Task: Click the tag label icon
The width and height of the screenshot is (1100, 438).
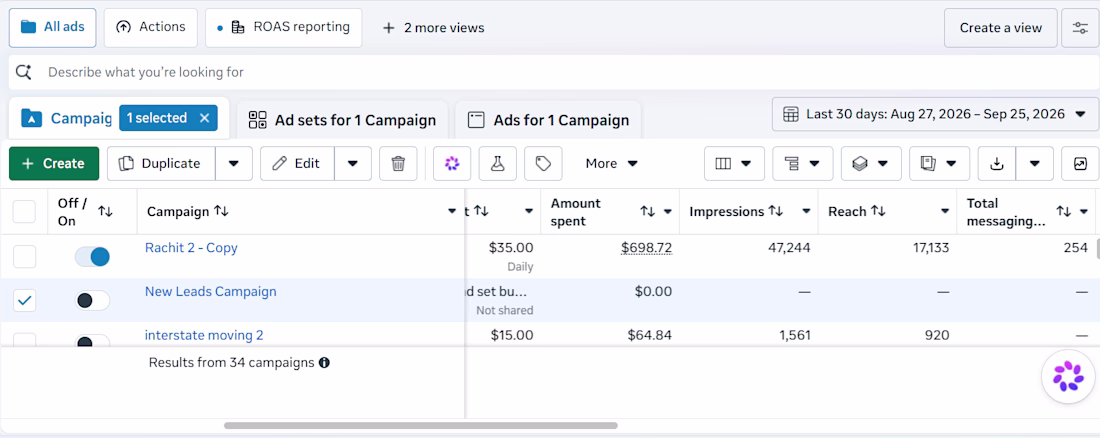Action: [x=543, y=164]
